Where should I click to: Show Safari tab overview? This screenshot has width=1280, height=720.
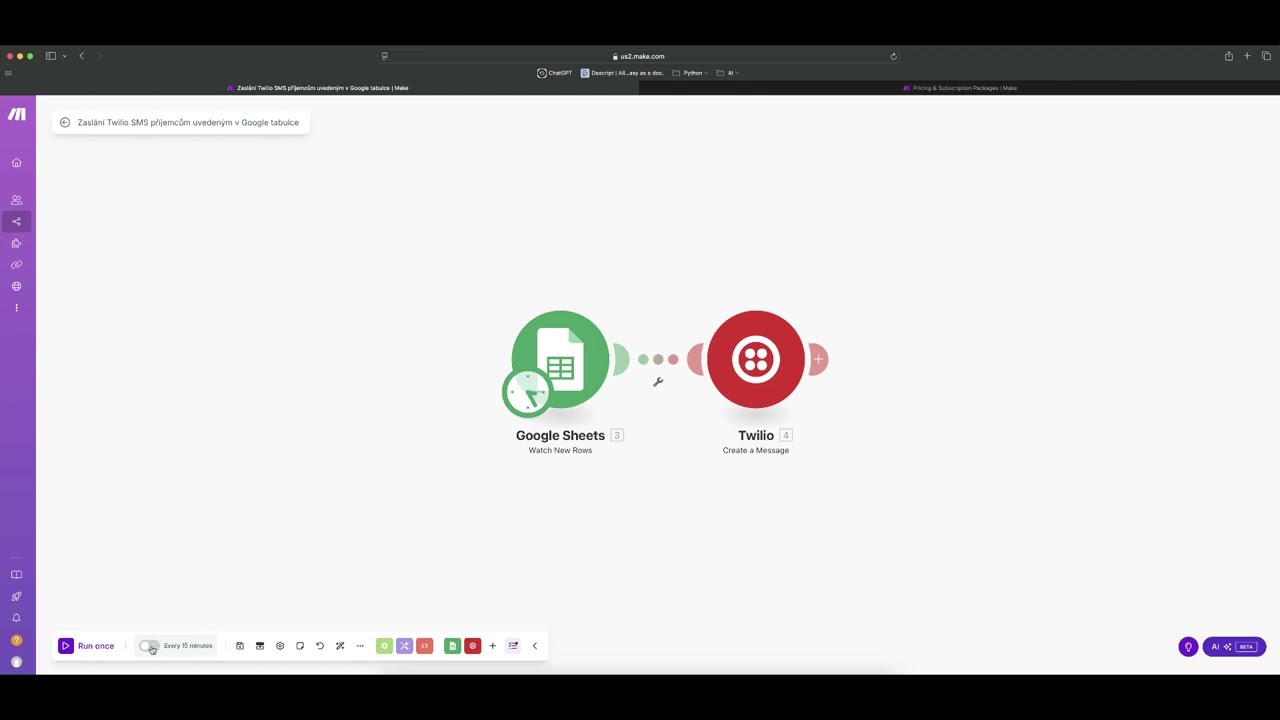point(1266,56)
